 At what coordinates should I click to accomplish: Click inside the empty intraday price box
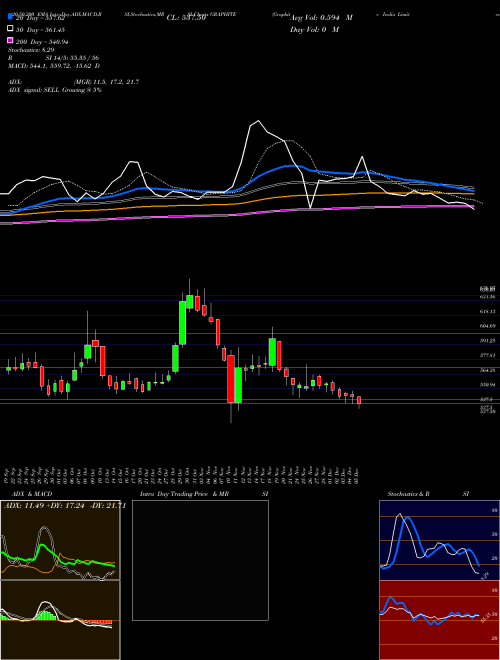[x=200, y=560]
